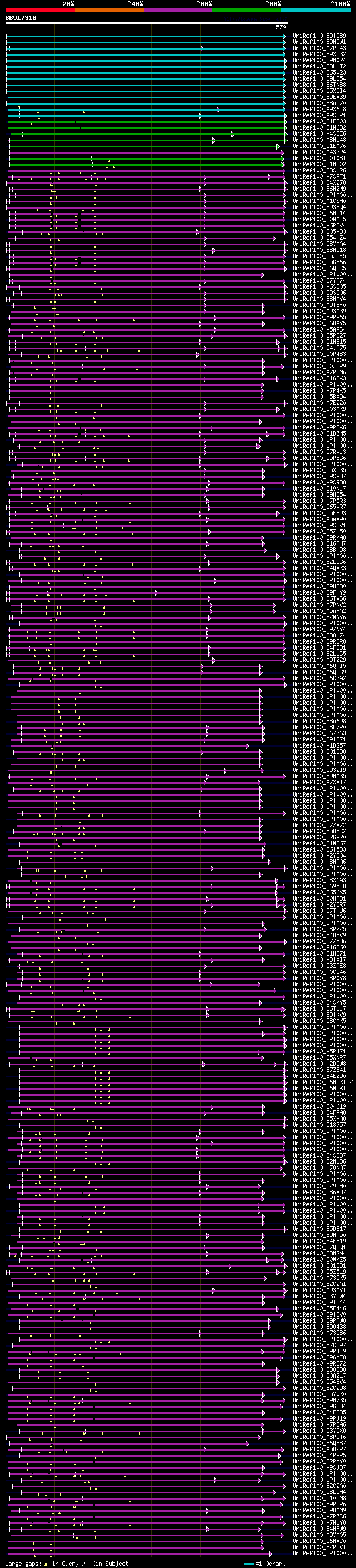Screen dimensions: 356x1568
Task: Click the white query sequence bar
Action: pos(147,23)
